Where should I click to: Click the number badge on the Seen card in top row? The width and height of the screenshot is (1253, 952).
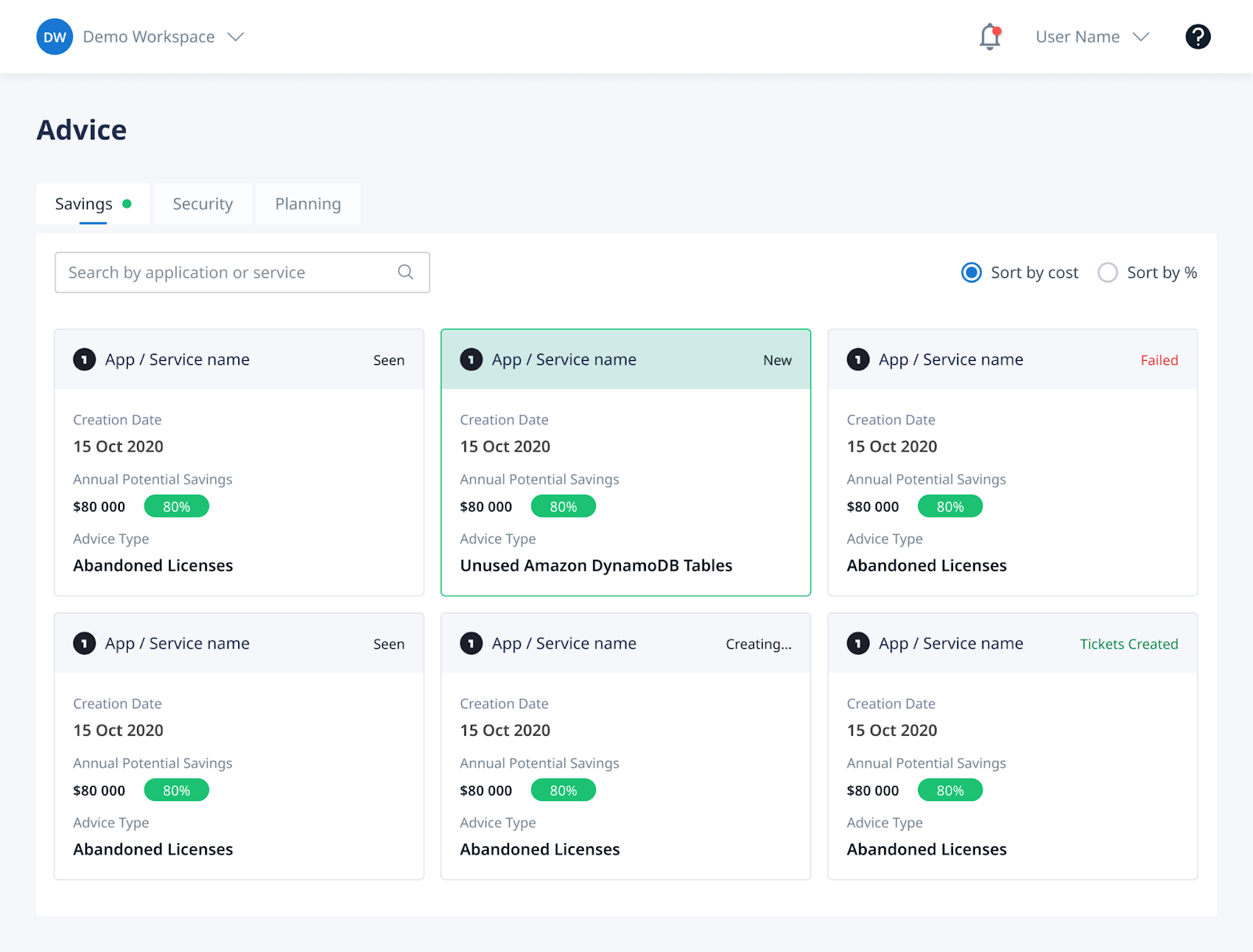pos(85,359)
